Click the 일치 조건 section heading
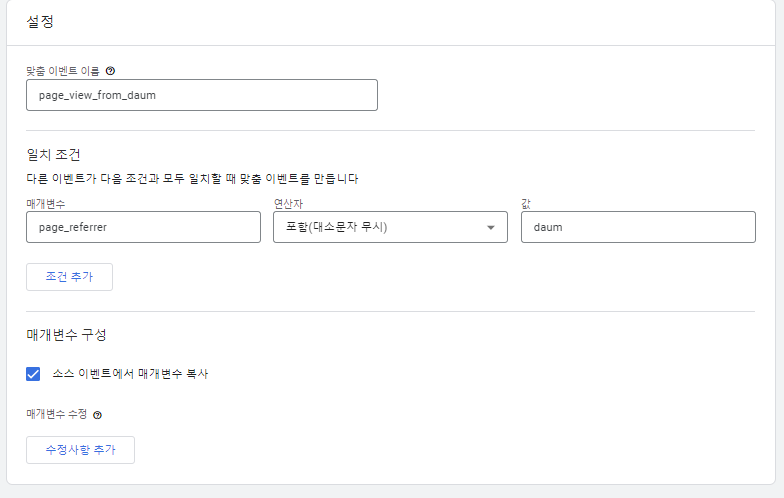 click(53, 154)
